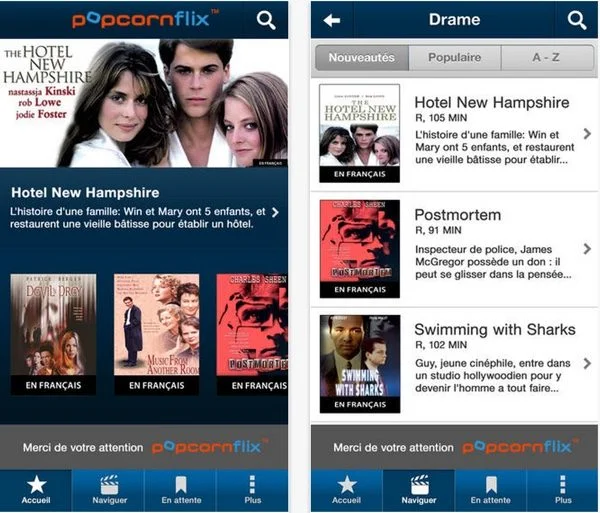This screenshot has height=513, width=600.
Task: Select the Naviguer clapperboard tab on the Drame screen
Action: [419, 490]
